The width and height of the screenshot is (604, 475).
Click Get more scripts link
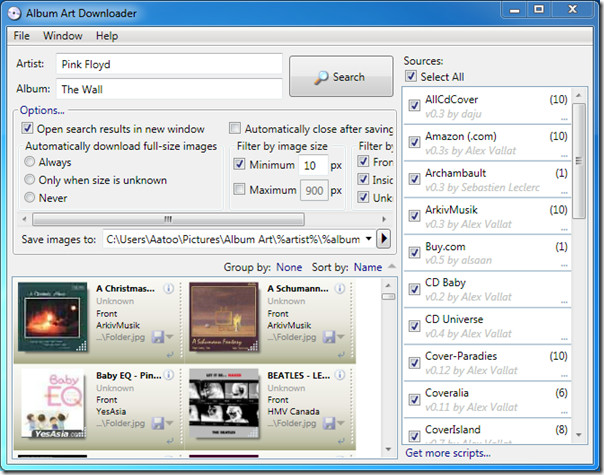[448, 453]
